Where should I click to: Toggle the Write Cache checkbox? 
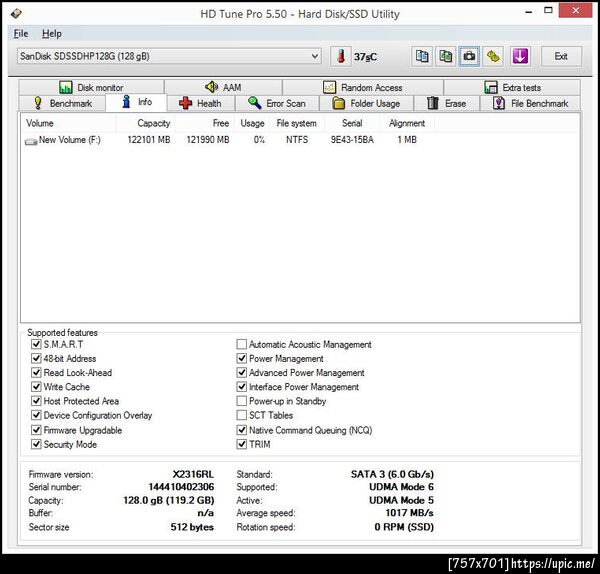[x=36, y=387]
